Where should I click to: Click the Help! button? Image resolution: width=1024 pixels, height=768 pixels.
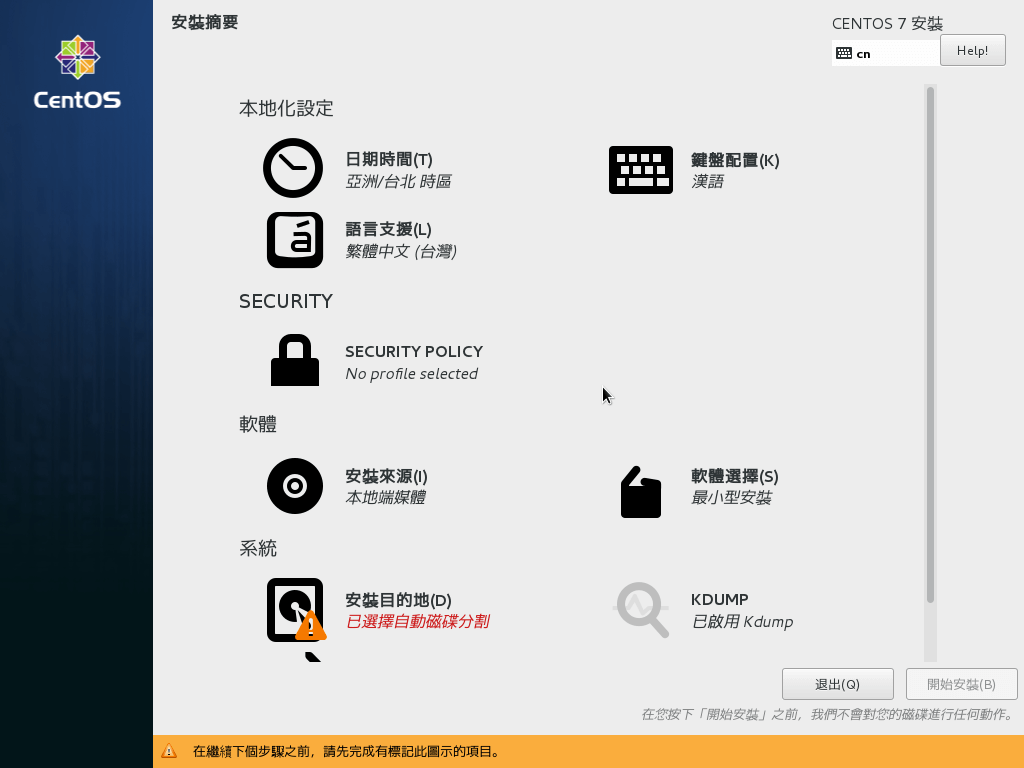click(x=971, y=50)
